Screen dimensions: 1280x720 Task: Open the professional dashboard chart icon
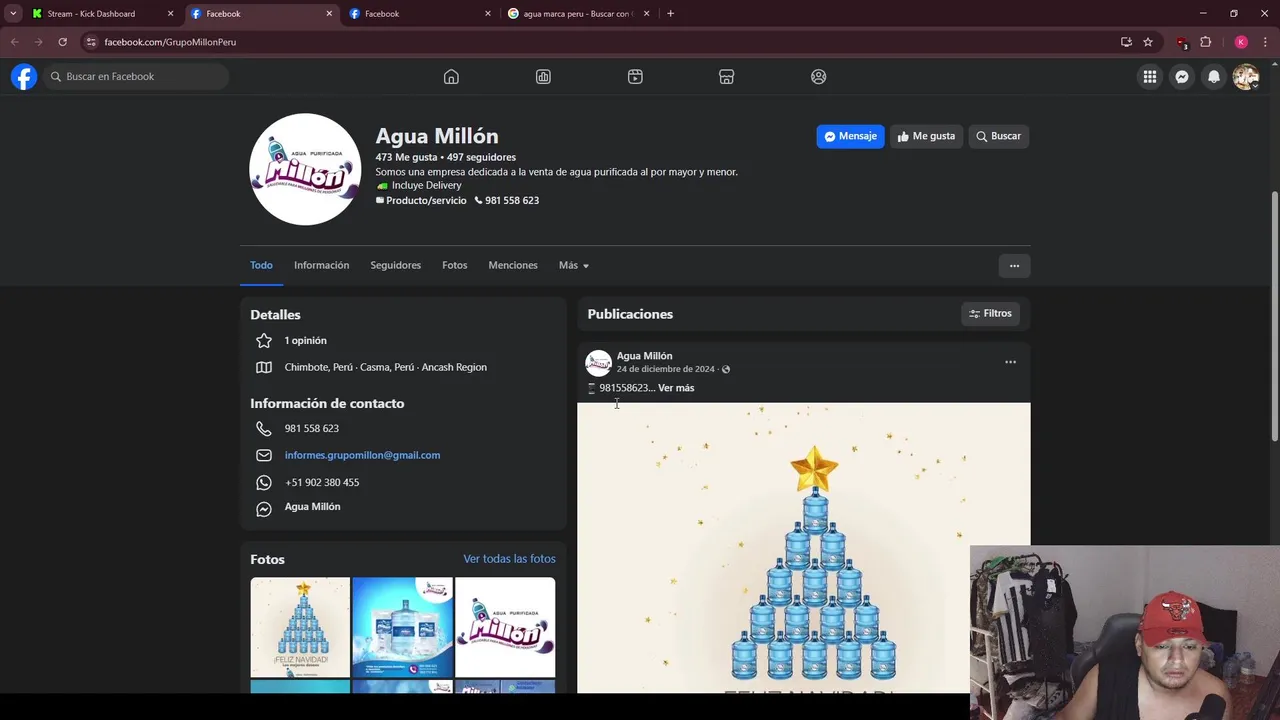click(543, 77)
